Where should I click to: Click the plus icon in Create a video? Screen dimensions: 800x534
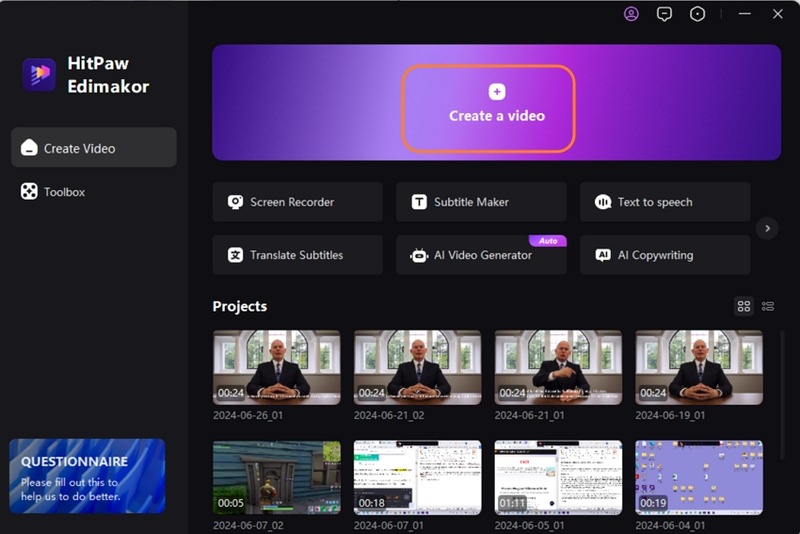(x=497, y=92)
